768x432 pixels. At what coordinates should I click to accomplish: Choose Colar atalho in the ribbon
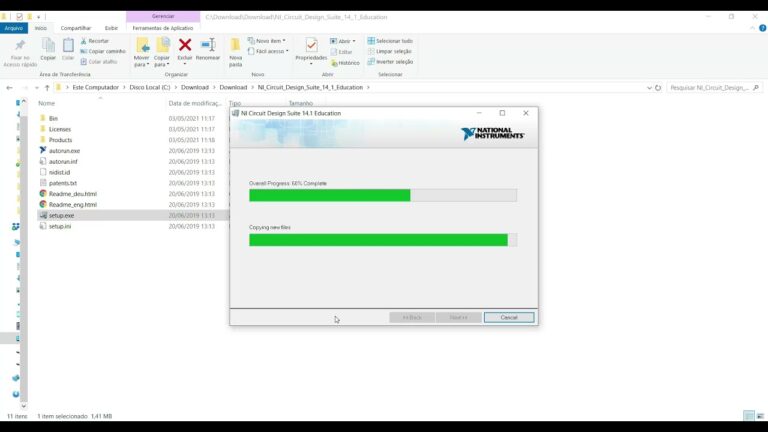[x=98, y=62]
